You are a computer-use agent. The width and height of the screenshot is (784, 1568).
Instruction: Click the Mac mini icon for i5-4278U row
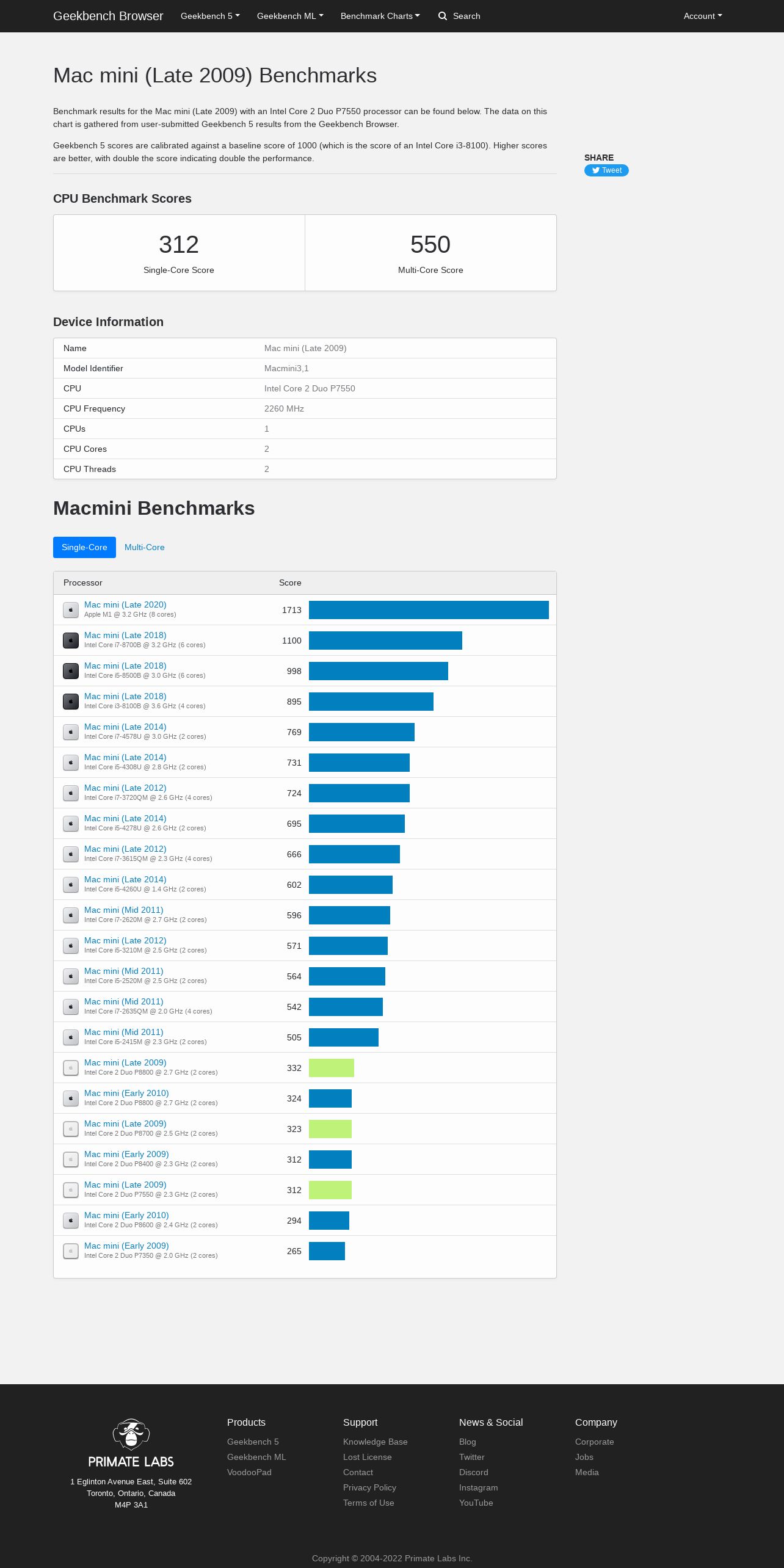71,824
